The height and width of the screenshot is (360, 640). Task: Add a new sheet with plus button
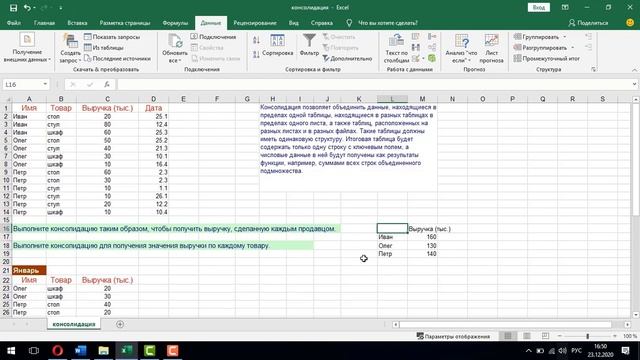click(x=120, y=324)
